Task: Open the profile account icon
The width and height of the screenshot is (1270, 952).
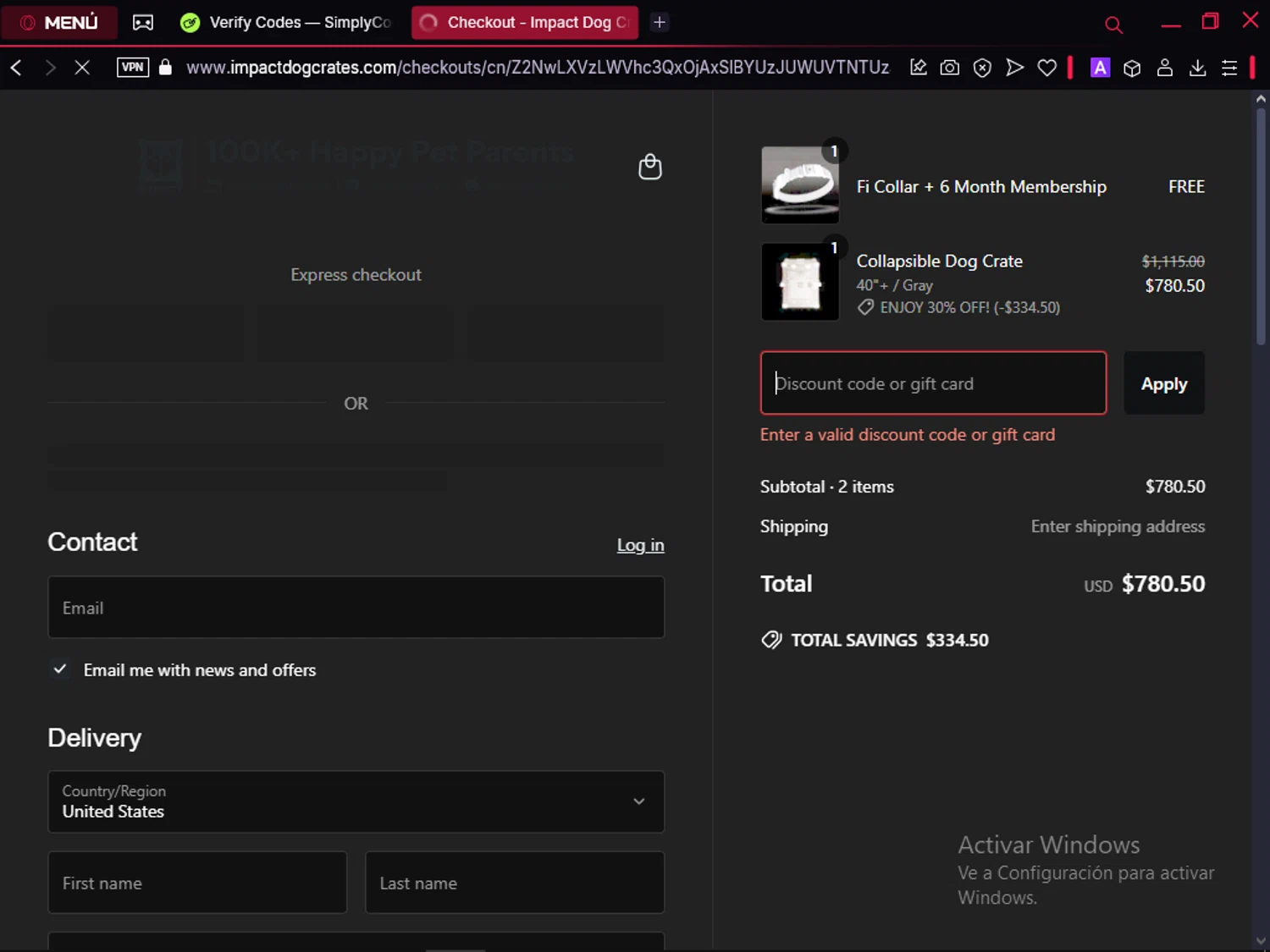Action: click(x=1165, y=68)
